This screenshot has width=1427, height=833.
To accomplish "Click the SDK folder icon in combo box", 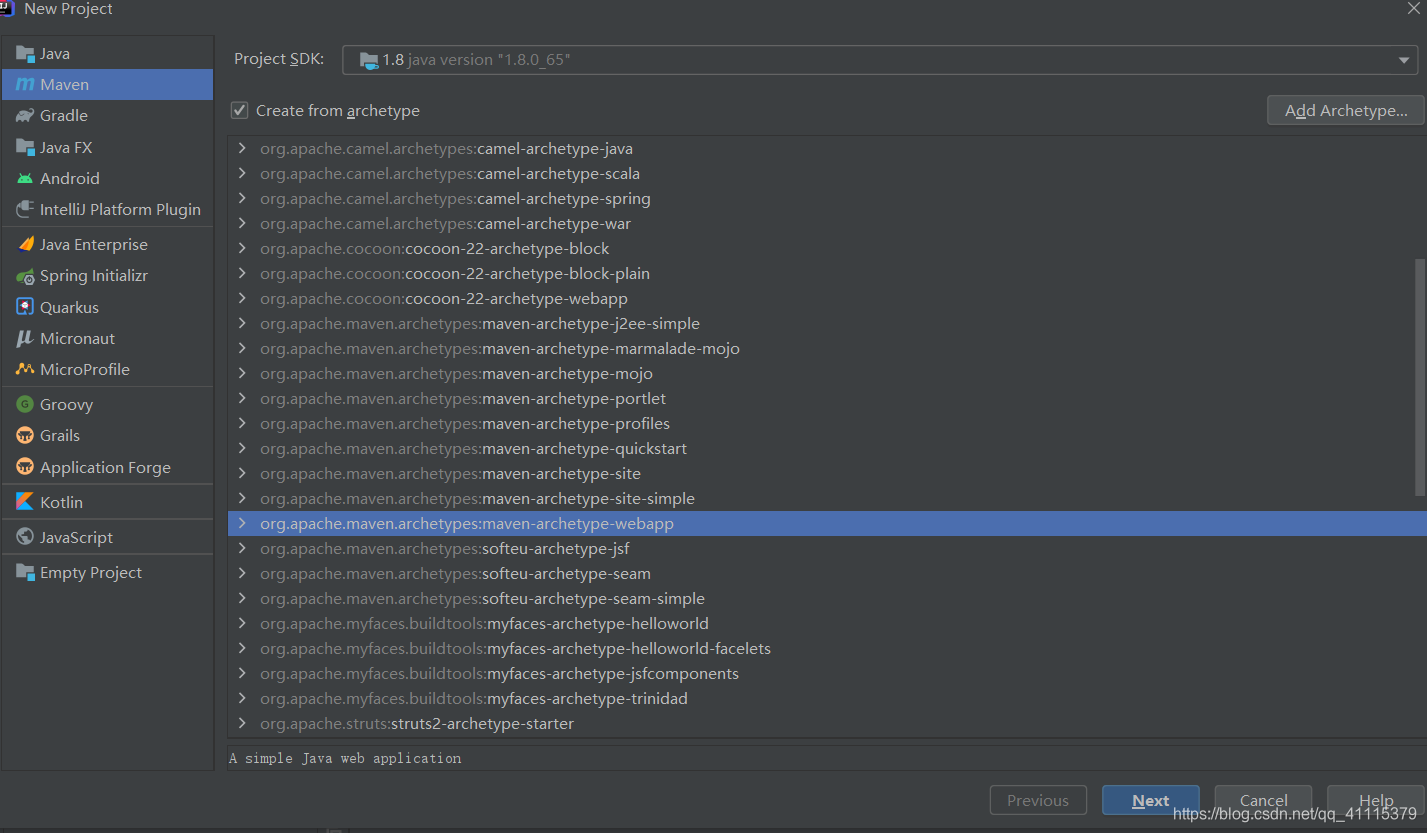I will point(369,60).
